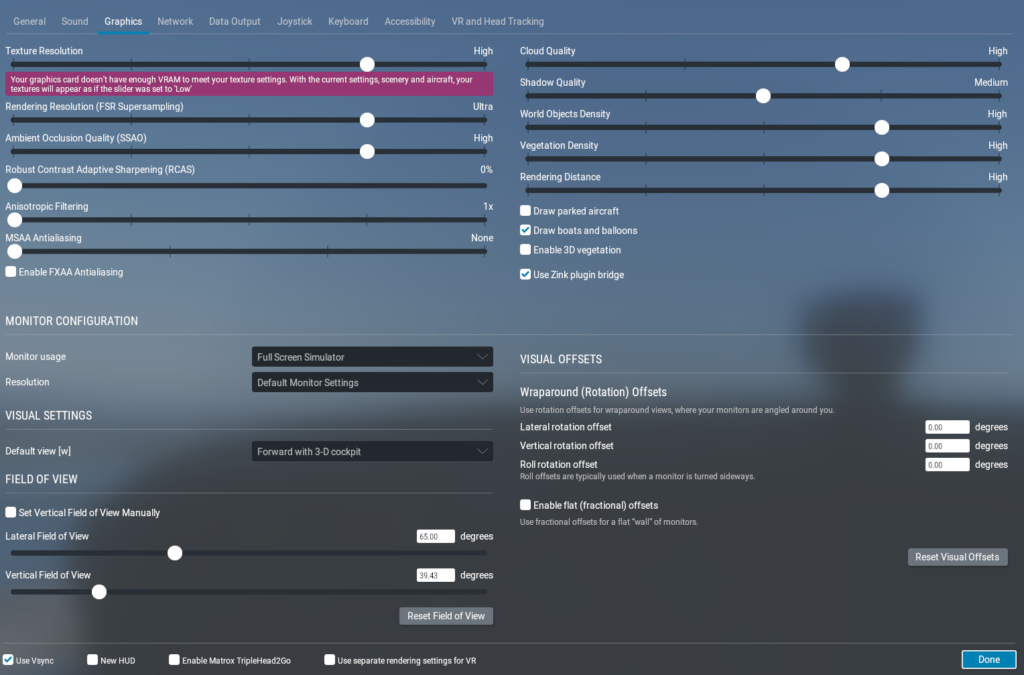Click the Roll rotation offset field

[x=947, y=465]
